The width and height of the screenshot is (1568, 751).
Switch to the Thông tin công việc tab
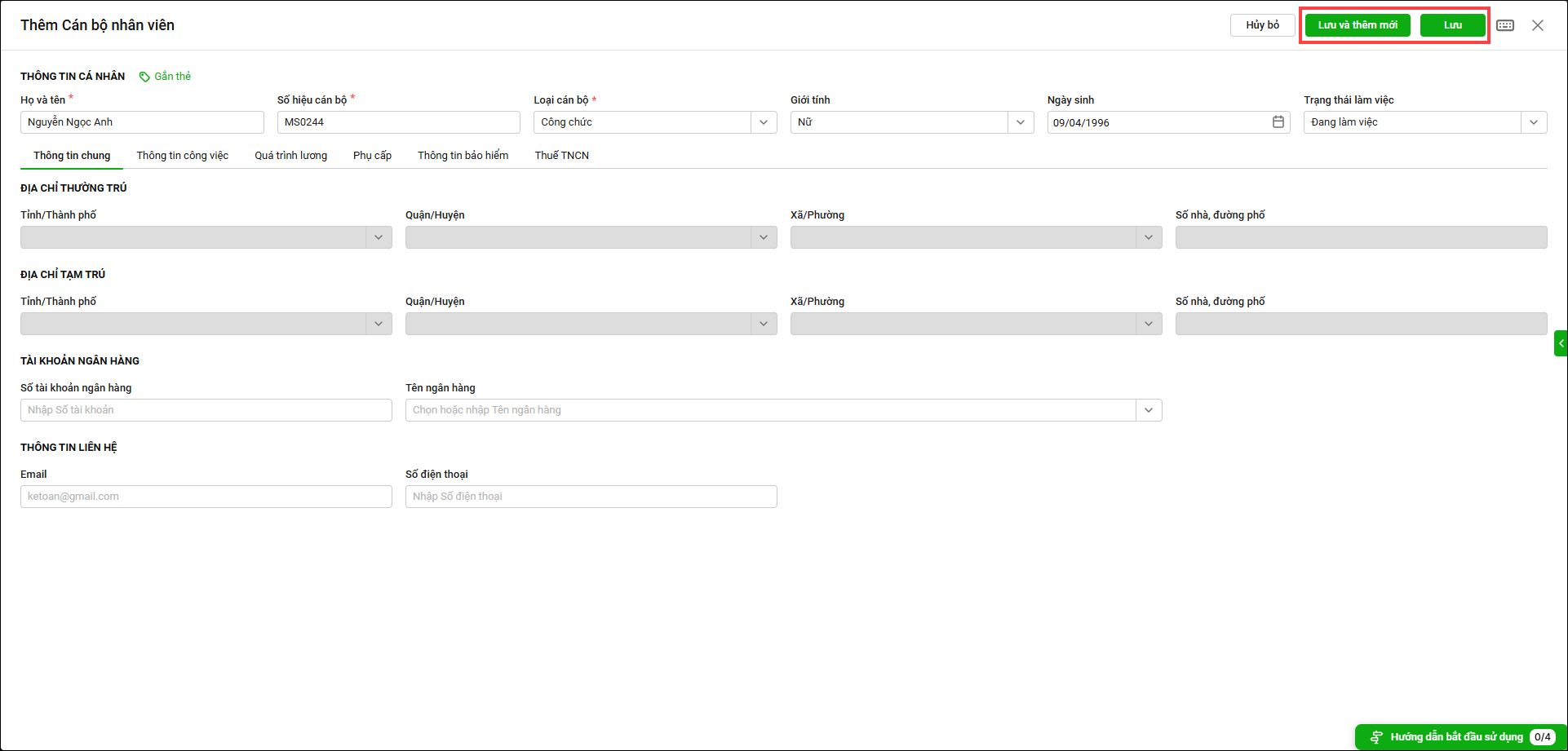(x=182, y=156)
